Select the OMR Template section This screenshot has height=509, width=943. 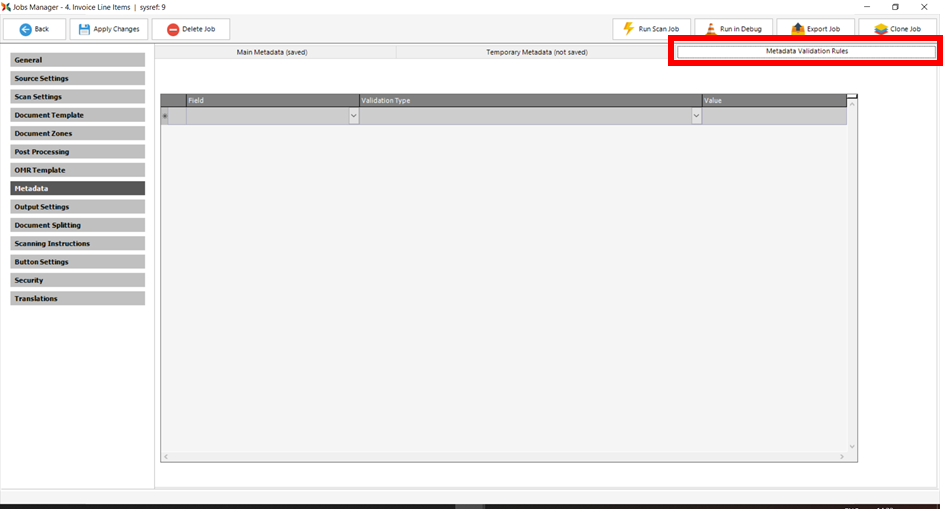(77, 170)
